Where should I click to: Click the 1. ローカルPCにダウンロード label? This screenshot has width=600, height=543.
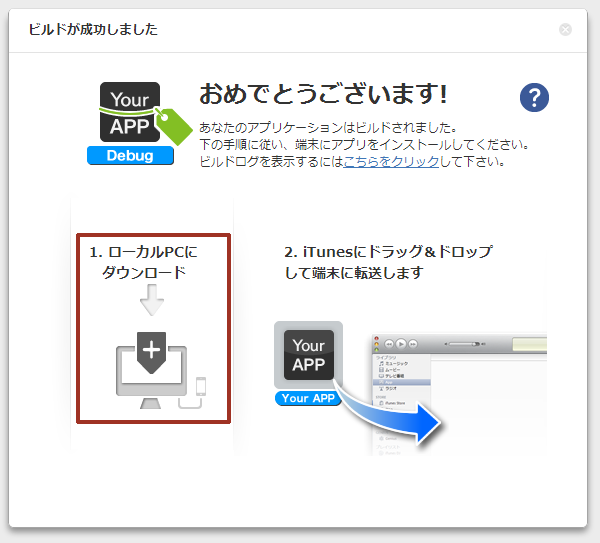[x=143, y=262]
